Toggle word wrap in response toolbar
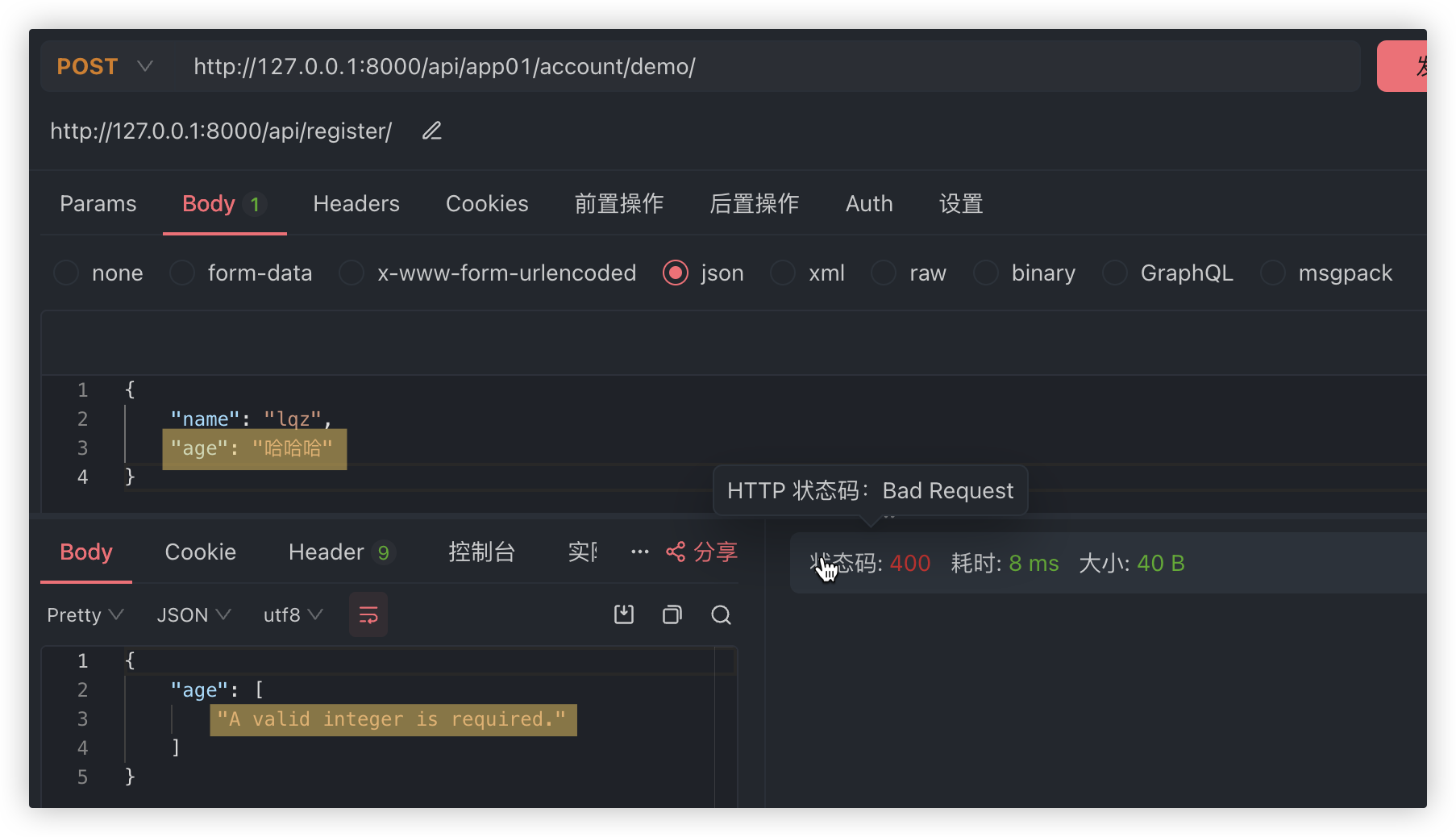 click(368, 615)
